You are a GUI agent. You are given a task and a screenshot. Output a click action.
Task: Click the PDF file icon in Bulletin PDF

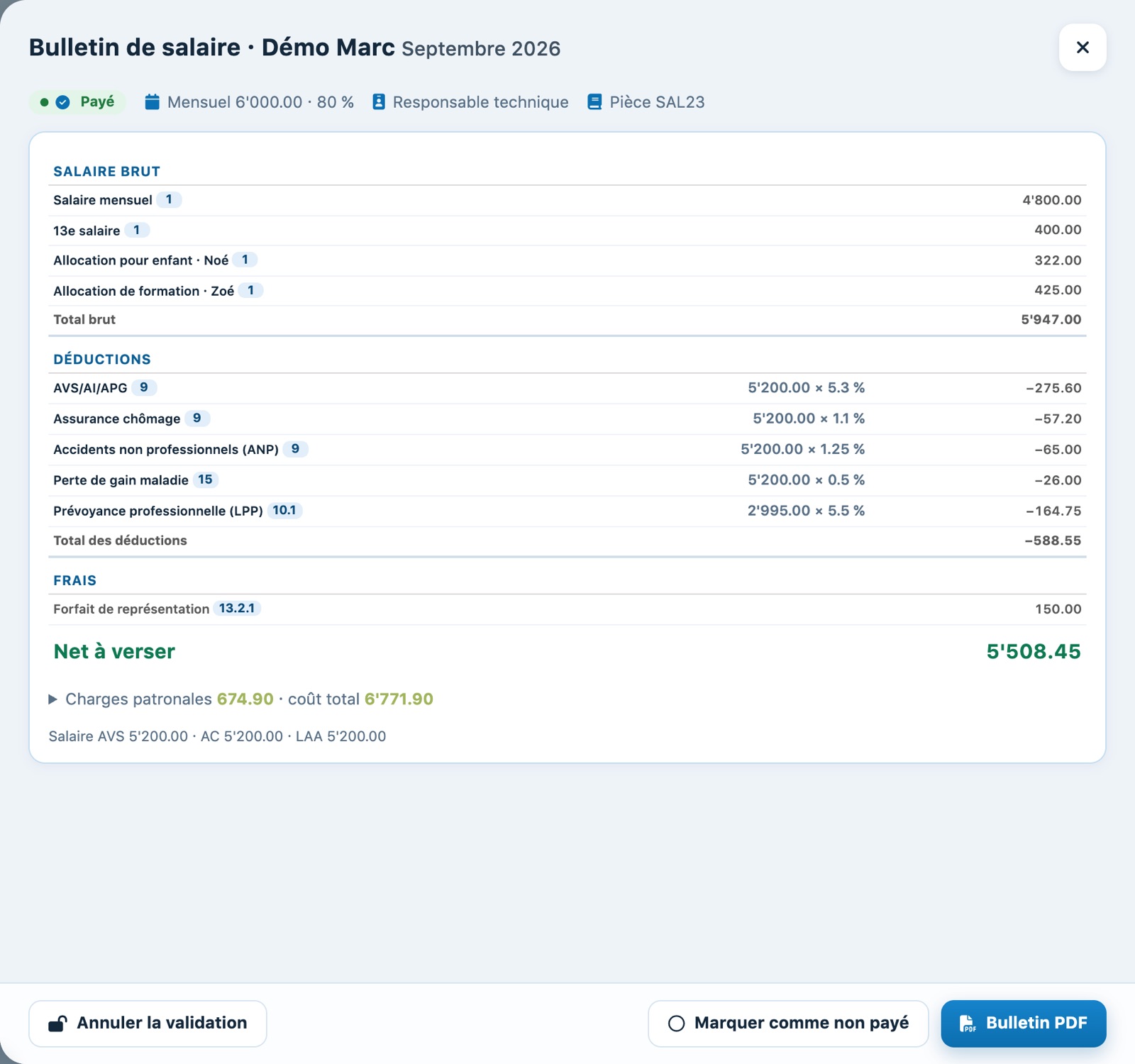pyautogui.click(x=968, y=1023)
